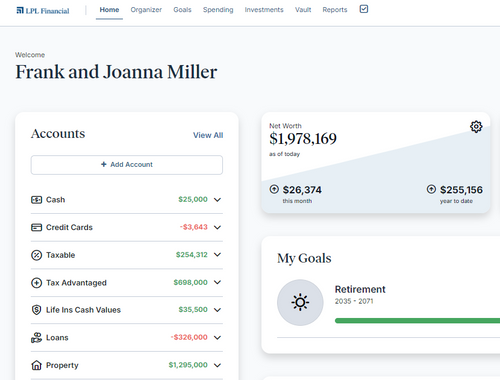Click the Cash account icon

click(36, 200)
